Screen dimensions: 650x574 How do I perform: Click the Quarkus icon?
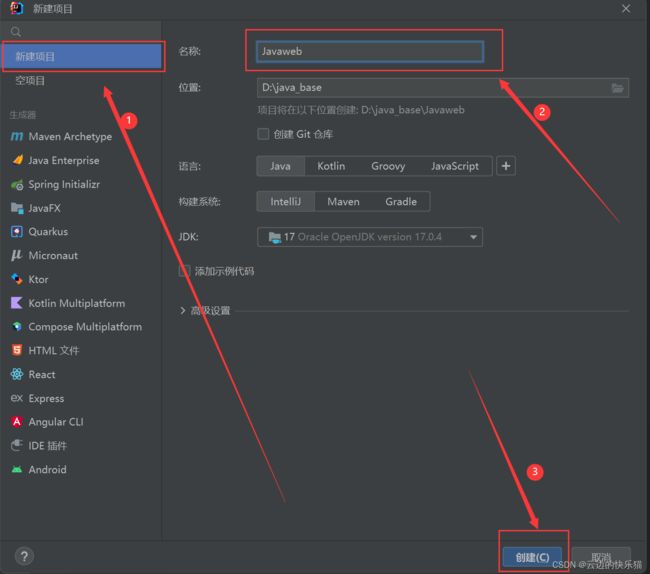pos(17,231)
